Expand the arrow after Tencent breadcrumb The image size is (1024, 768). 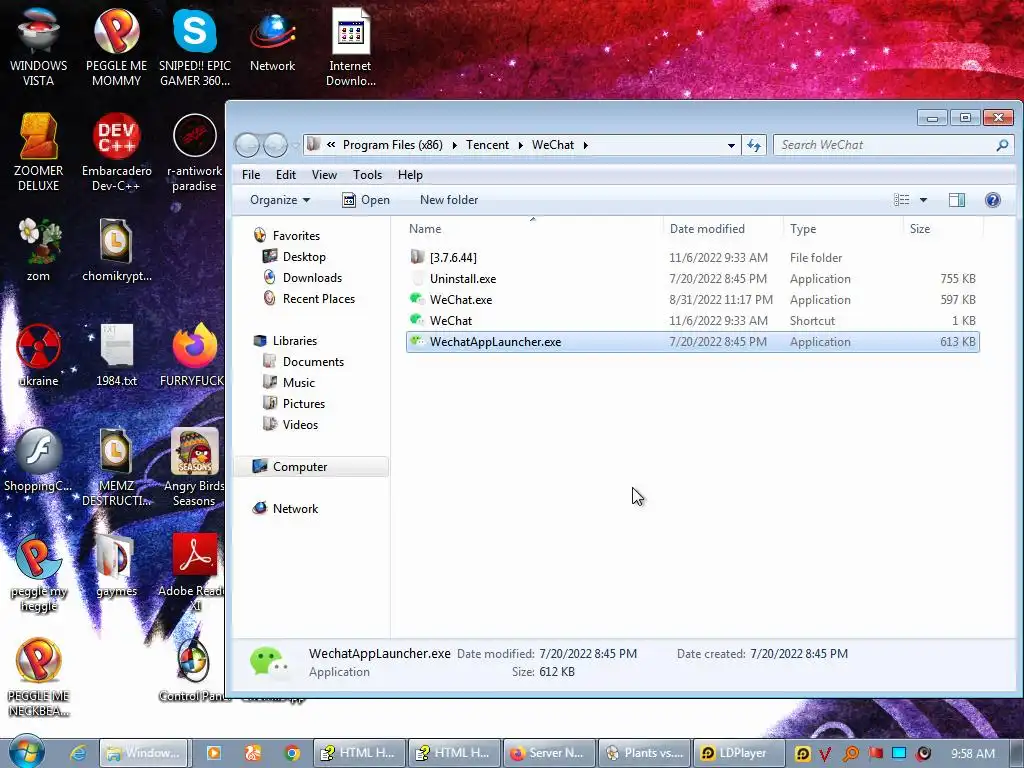point(520,145)
